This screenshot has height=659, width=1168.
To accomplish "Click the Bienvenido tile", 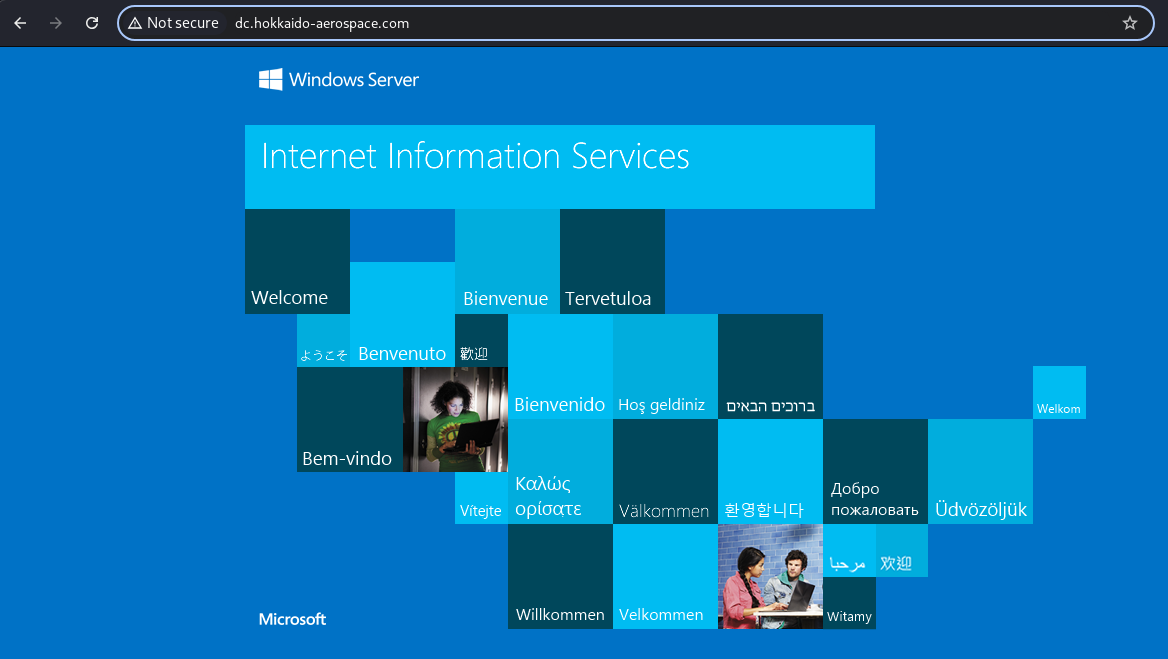I will tap(560, 366).
